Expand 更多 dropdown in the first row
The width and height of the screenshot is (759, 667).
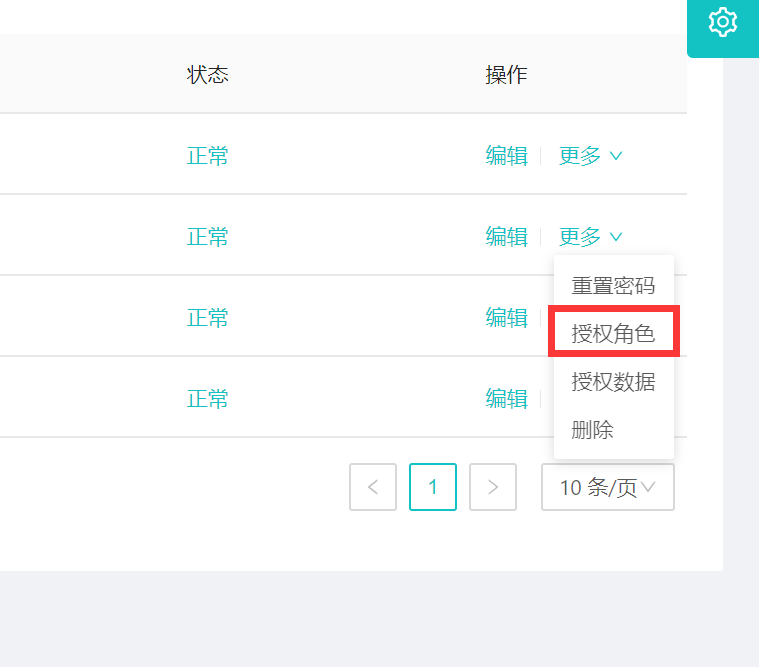tap(590, 156)
